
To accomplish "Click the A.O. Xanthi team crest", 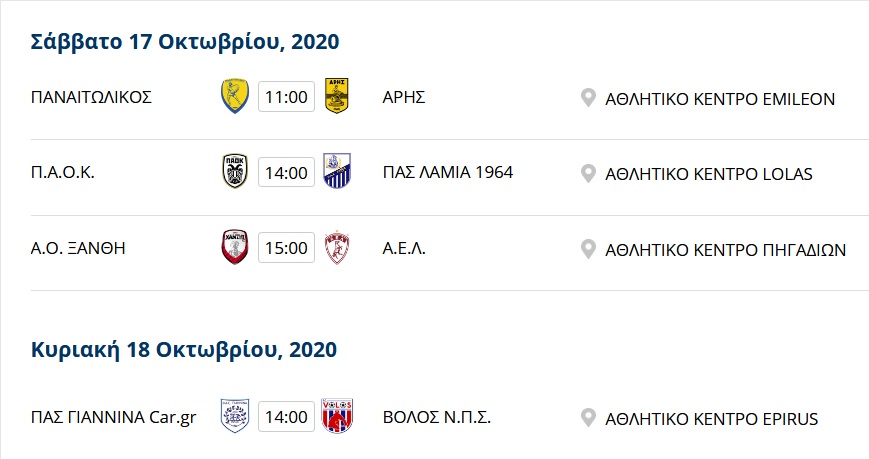I will [x=235, y=247].
